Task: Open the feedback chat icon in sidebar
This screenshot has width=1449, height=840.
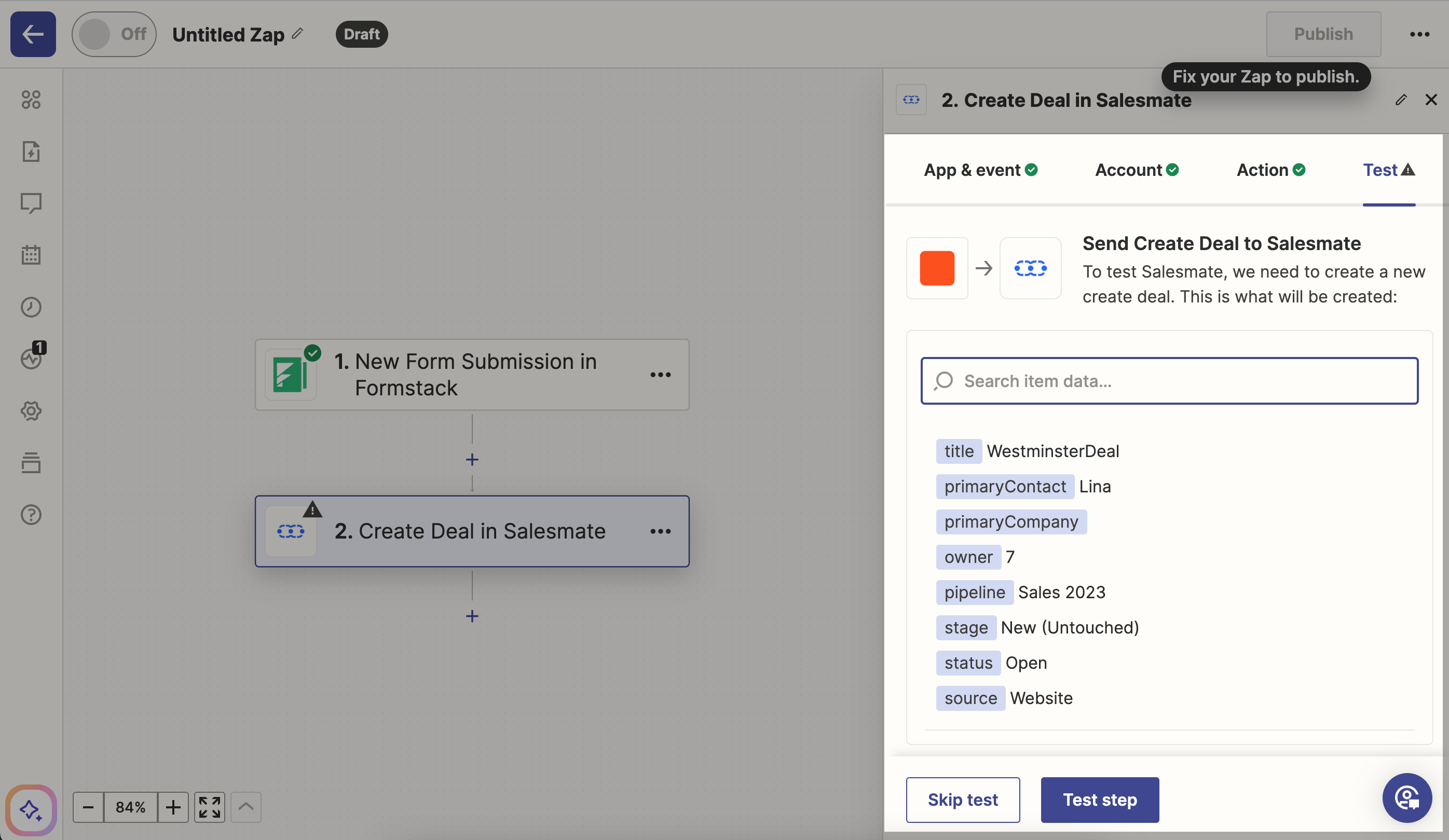Action: pyautogui.click(x=31, y=202)
